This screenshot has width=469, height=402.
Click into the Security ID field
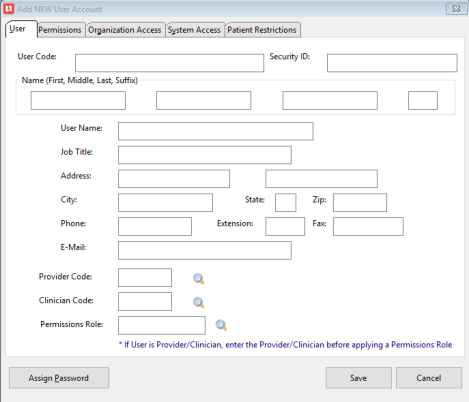click(392, 63)
